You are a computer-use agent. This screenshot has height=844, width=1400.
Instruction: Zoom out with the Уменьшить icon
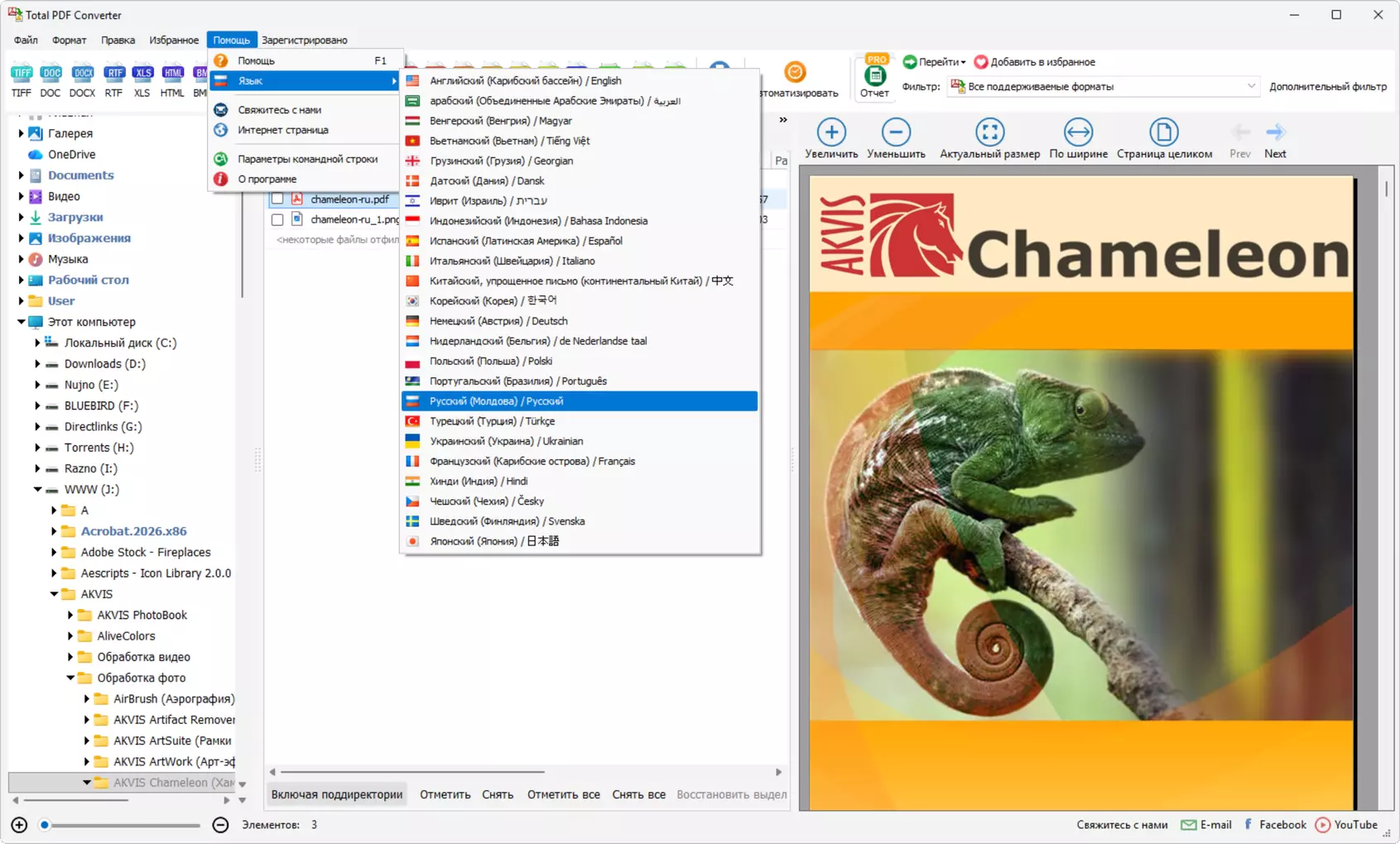896,138
